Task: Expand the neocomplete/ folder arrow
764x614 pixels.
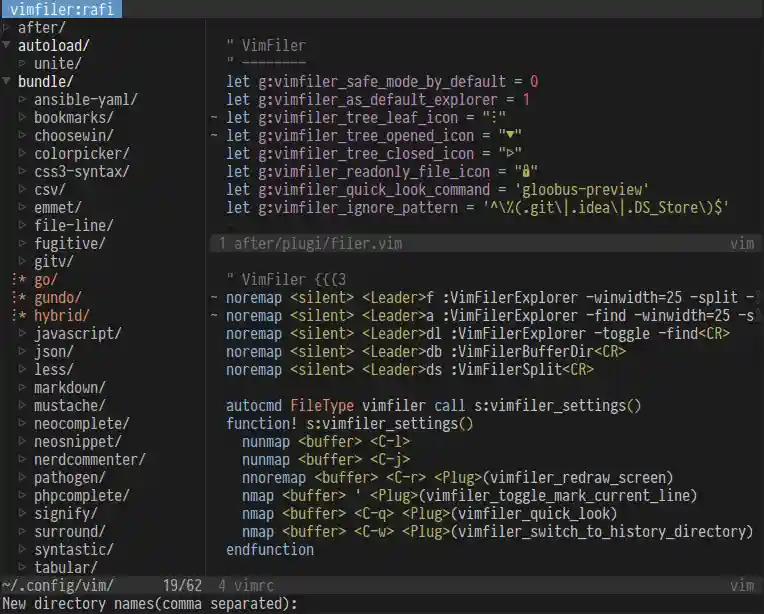Action: point(22,423)
